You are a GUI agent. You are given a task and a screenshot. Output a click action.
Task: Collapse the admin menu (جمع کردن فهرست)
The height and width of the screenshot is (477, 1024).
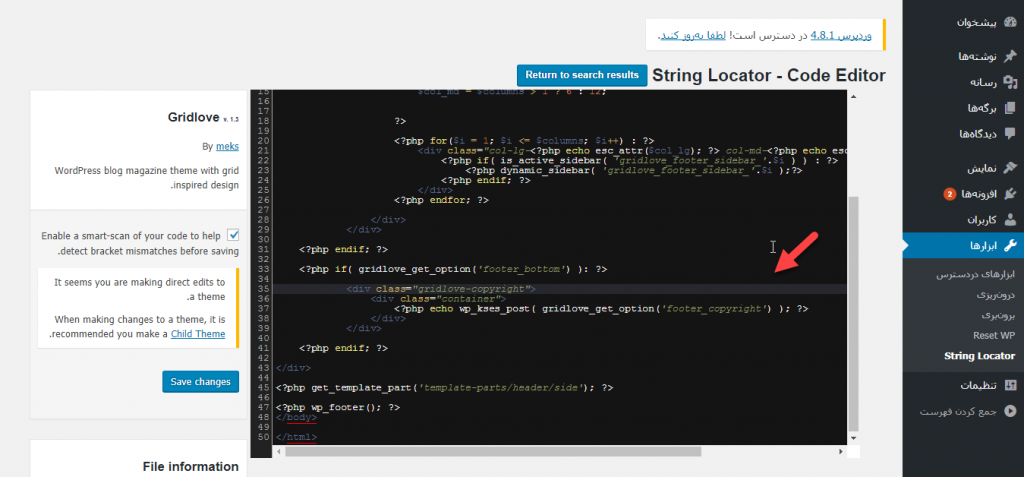click(x=1009, y=411)
